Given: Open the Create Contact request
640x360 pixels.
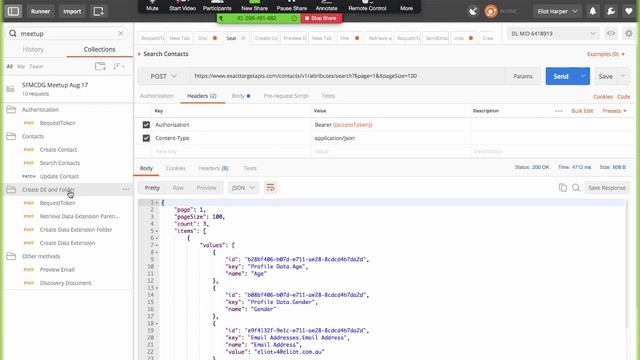Looking at the screenshot, I should [x=58, y=149].
